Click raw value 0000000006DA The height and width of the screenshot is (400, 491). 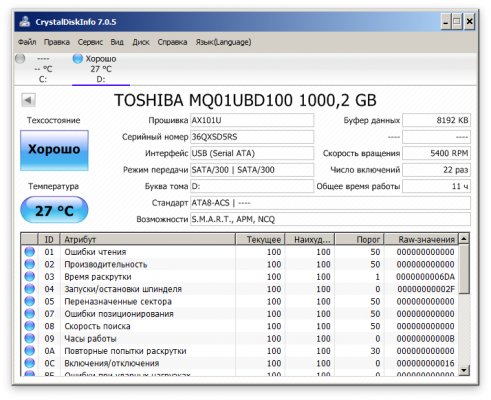[x=425, y=277]
